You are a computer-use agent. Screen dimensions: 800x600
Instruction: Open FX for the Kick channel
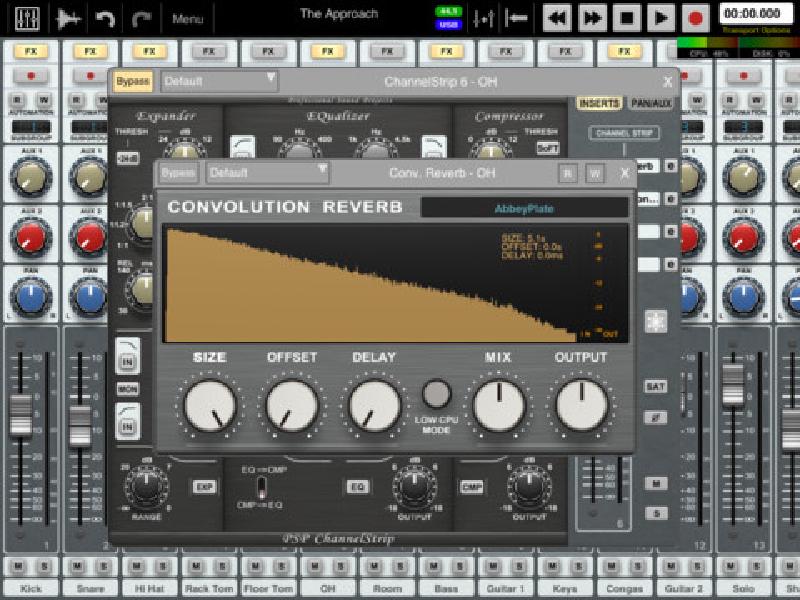click(31, 51)
